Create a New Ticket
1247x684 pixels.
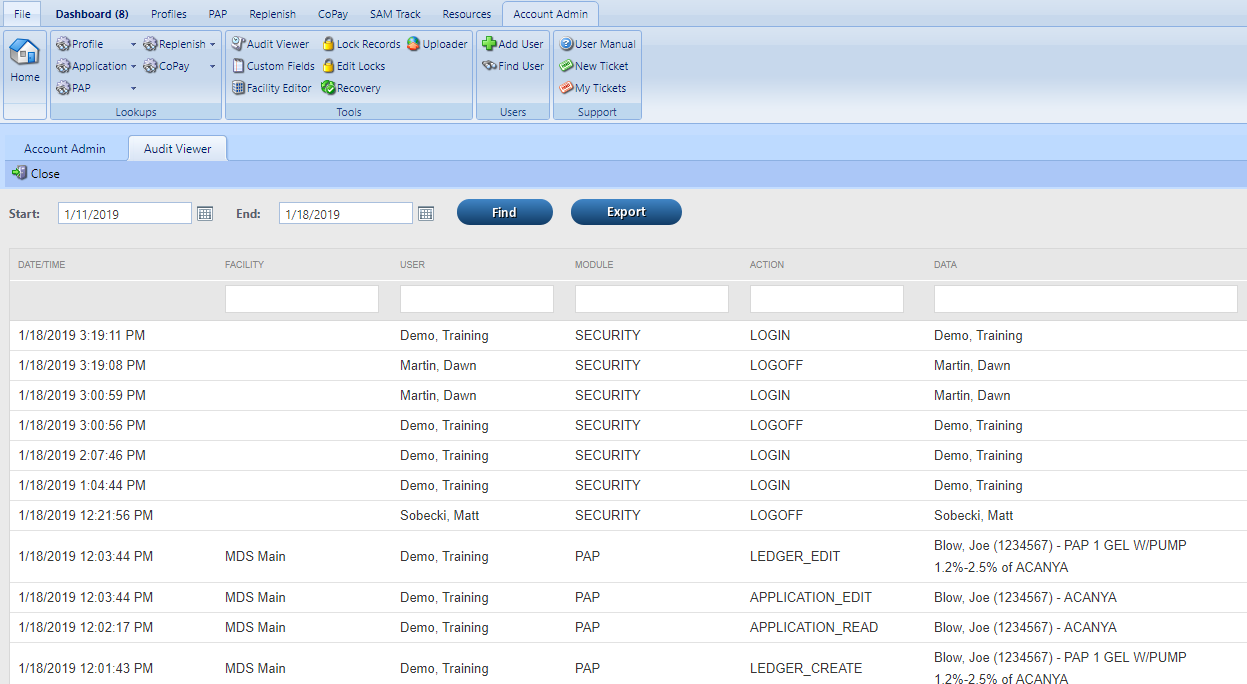click(596, 66)
